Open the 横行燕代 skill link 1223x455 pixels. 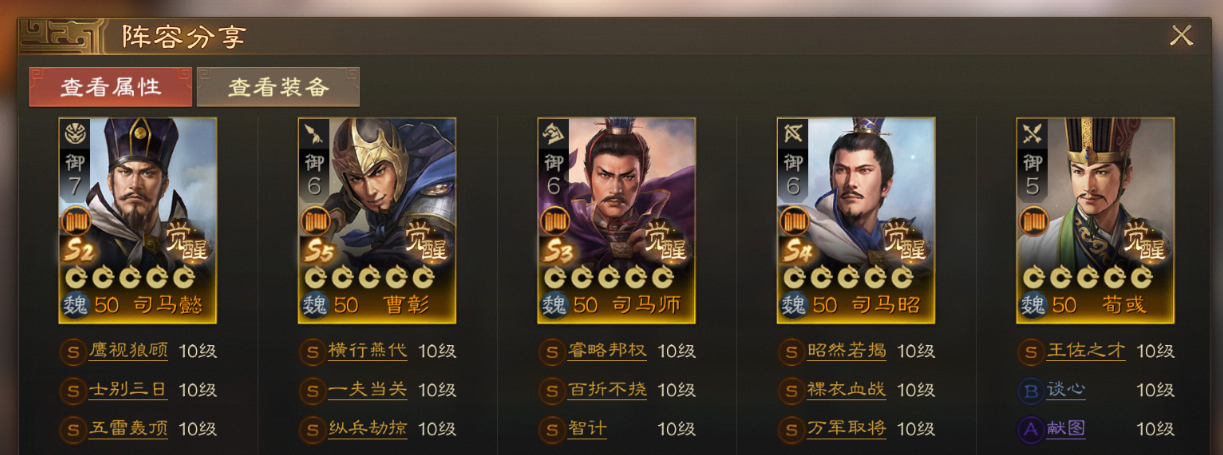point(368,351)
